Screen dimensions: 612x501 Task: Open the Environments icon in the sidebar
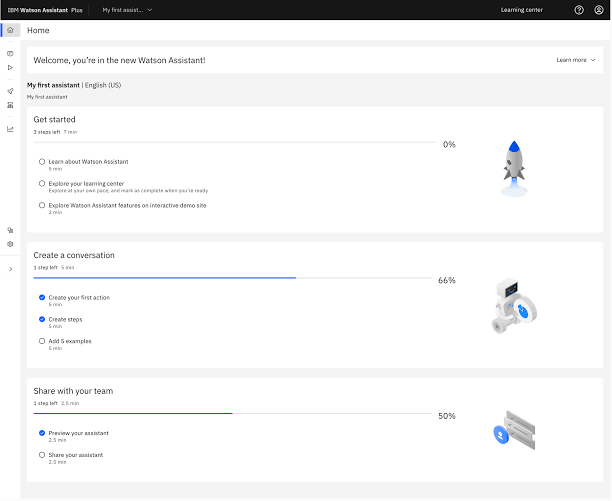coord(10,104)
